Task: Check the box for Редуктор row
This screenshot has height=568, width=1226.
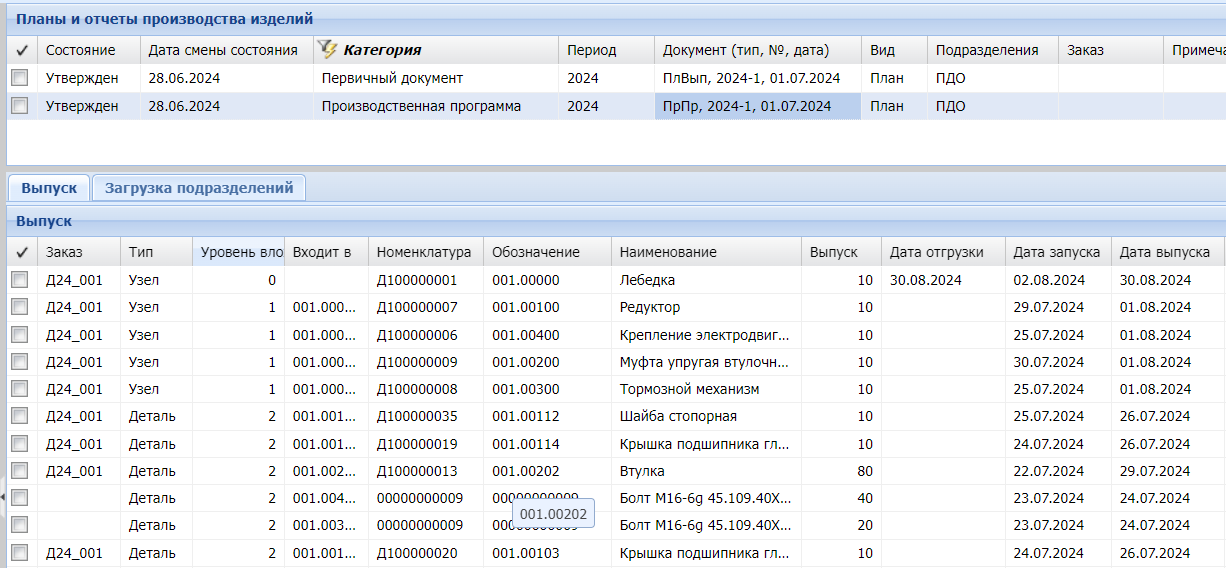Action: point(20,307)
